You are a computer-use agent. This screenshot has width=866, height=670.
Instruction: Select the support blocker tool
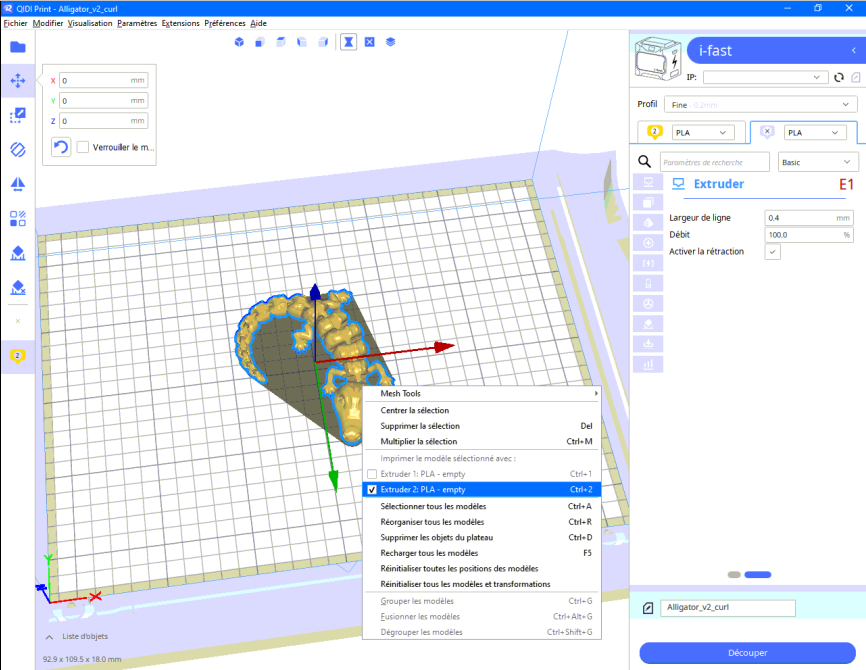[18, 253]
